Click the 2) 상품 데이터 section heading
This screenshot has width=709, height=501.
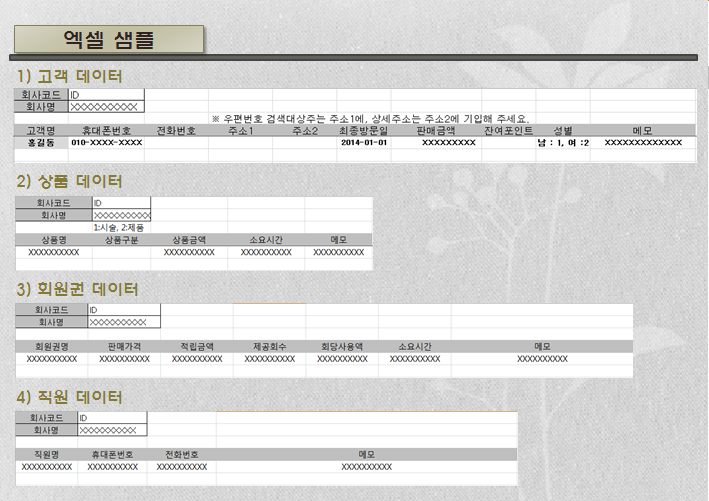click(69, 181)
